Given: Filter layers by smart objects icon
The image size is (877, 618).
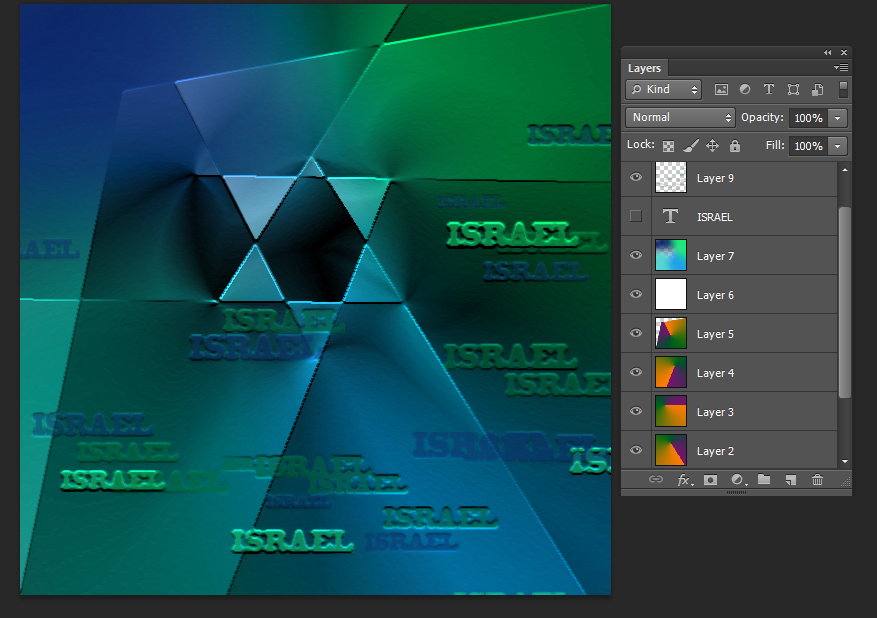Looking at the screenshot, I should click(817, 89).
